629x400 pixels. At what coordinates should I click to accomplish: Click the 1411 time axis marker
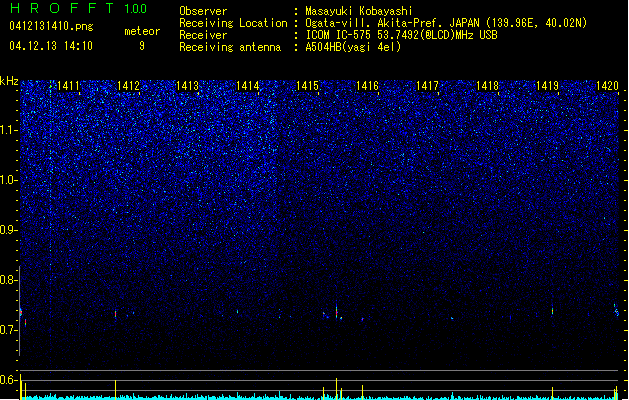[69, 86]
